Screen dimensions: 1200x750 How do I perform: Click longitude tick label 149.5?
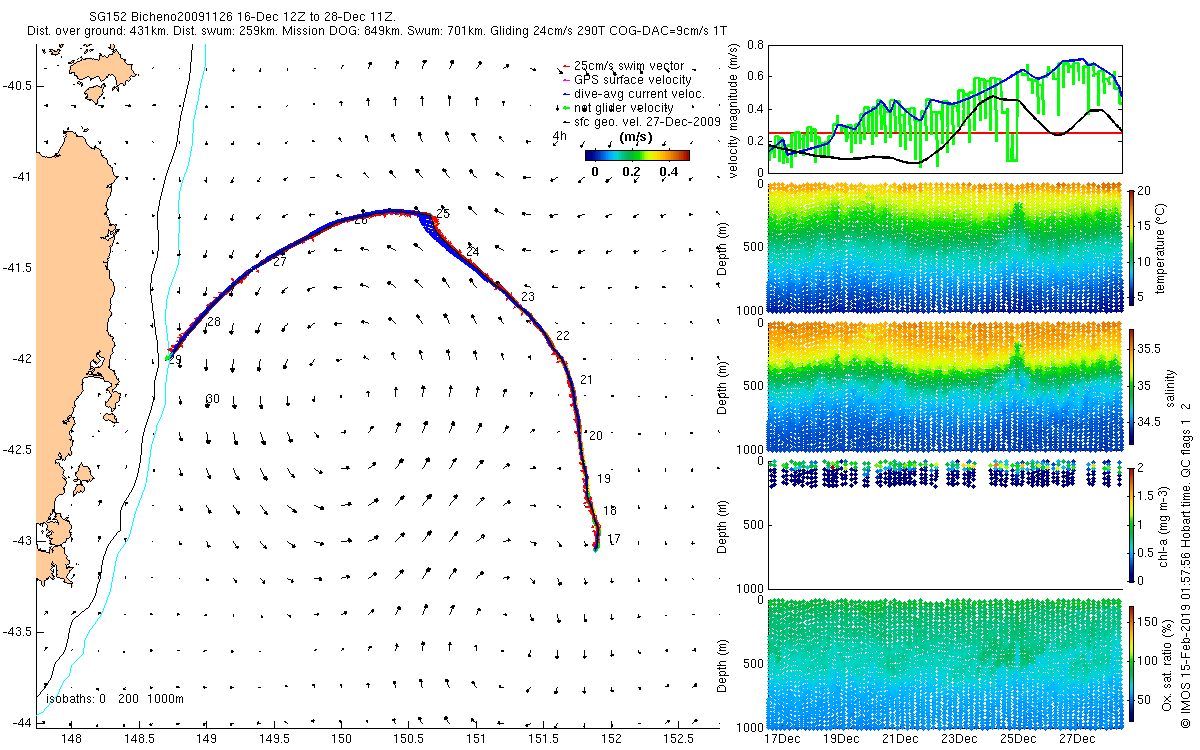tap(274, 739)
